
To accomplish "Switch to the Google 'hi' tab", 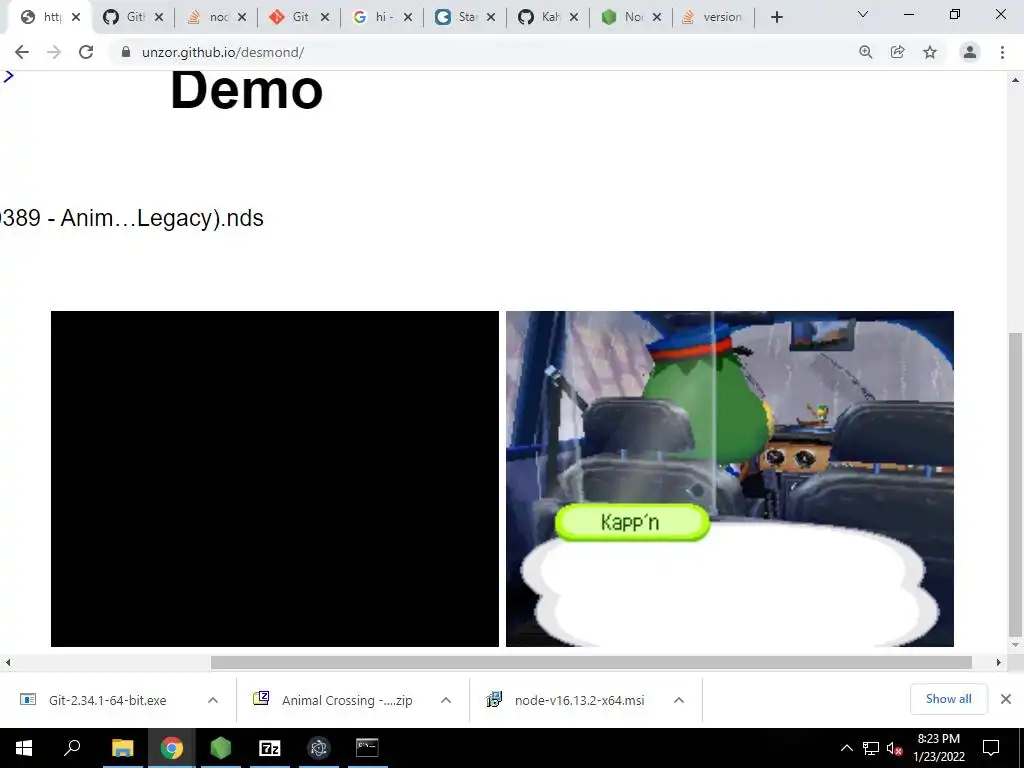I will click(373, 17).
